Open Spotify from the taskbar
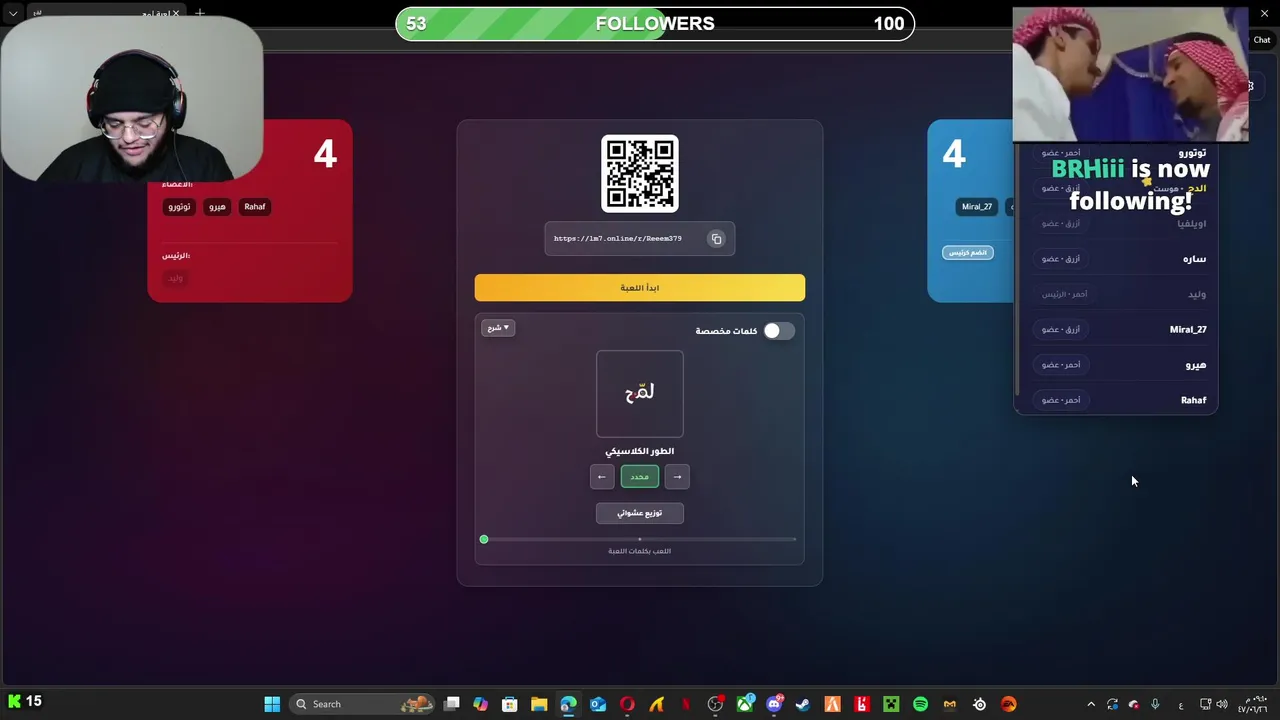1280x720 pixels. (920, 704)
